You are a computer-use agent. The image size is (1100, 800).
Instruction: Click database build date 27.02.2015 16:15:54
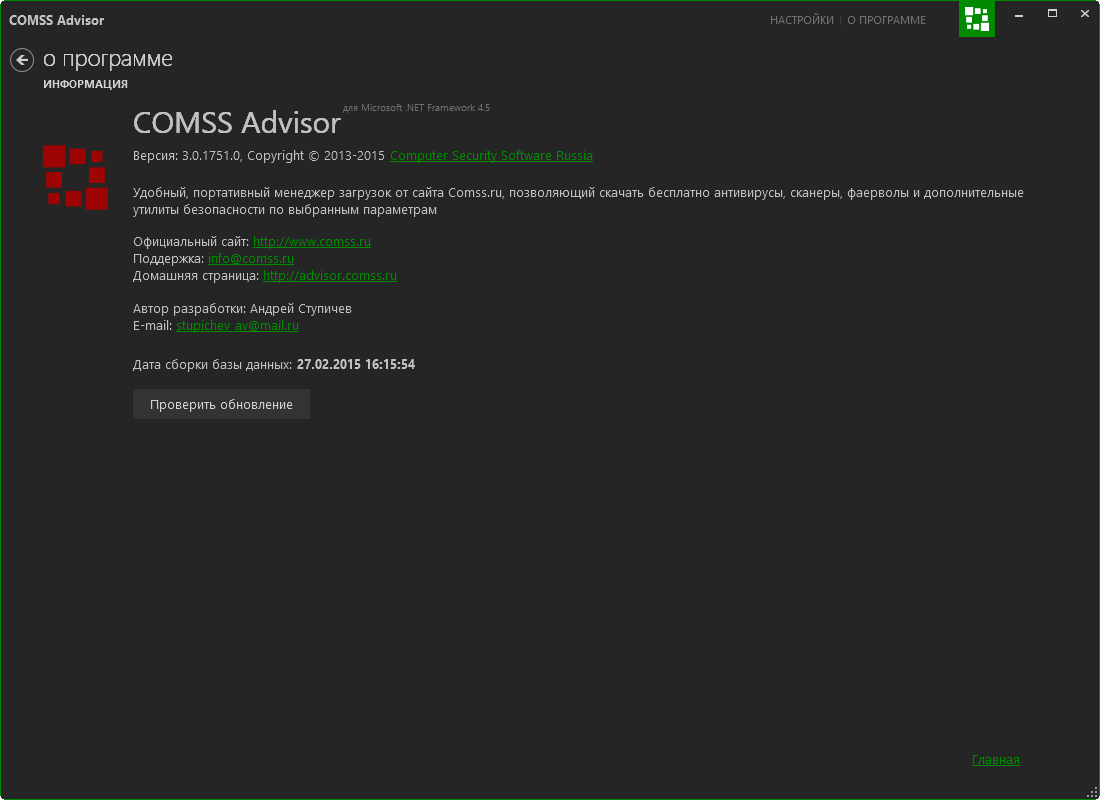[x=356, y=364]
